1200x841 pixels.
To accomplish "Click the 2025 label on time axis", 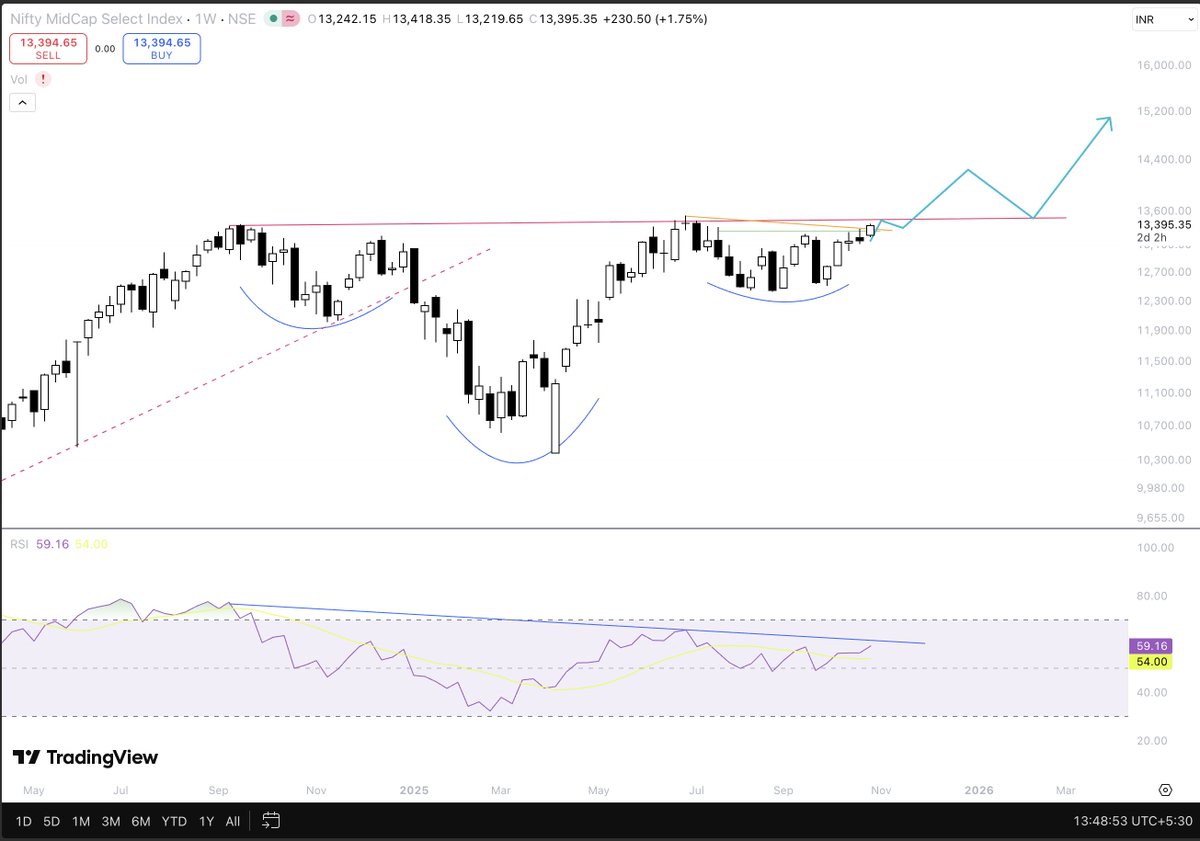I will click(x=413, y=790).
